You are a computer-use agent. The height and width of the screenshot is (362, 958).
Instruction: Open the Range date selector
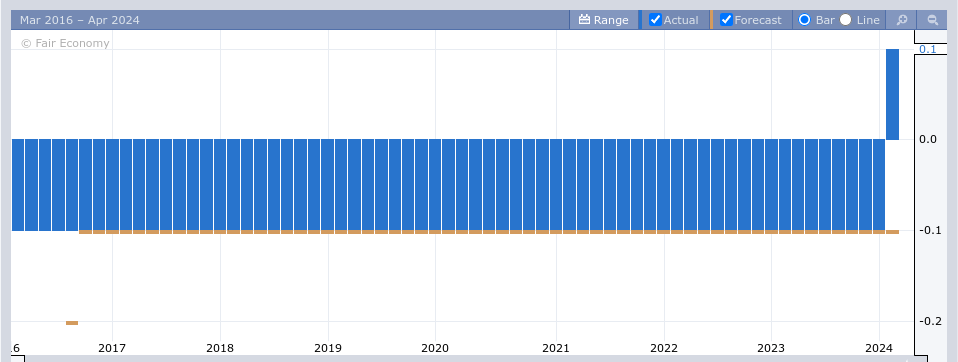coord(604,20)
